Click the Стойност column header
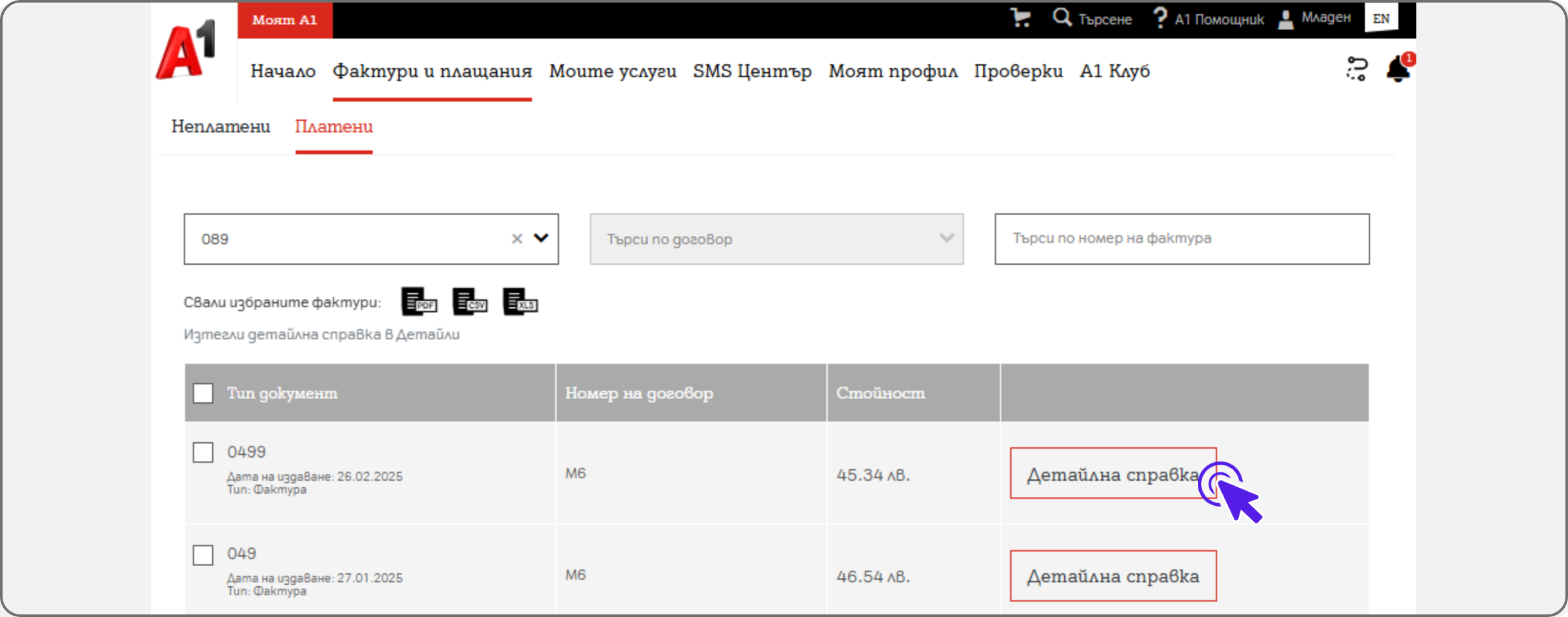 [880, 393]
